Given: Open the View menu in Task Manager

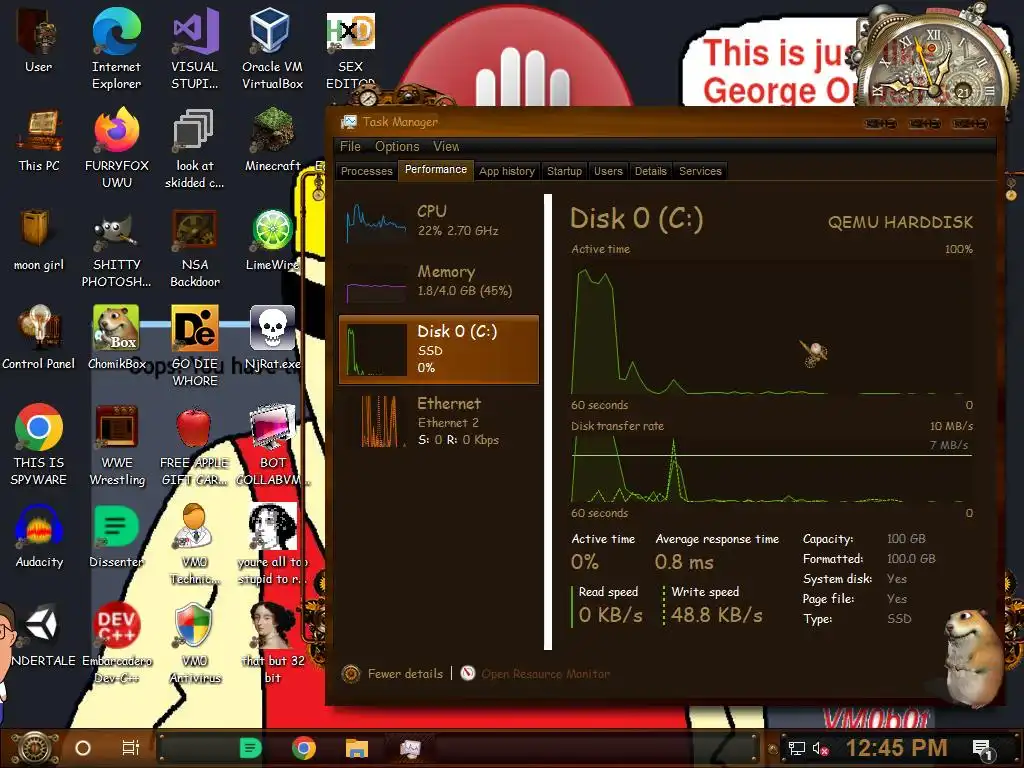Looking at the screenshot, I should tap(446, 146).
